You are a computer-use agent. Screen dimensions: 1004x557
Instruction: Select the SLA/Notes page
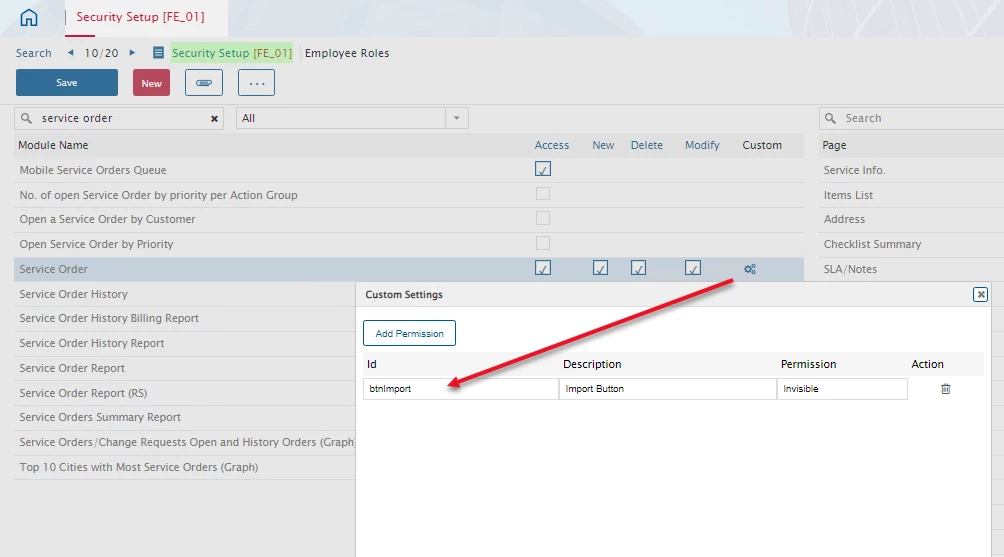(x=850, y=269)
